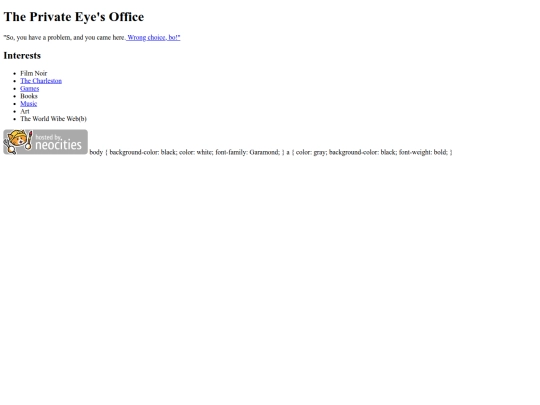This screenshot has width=540, height=405.
Task: Click the hosted by Neocities badge
Action: 45,142
